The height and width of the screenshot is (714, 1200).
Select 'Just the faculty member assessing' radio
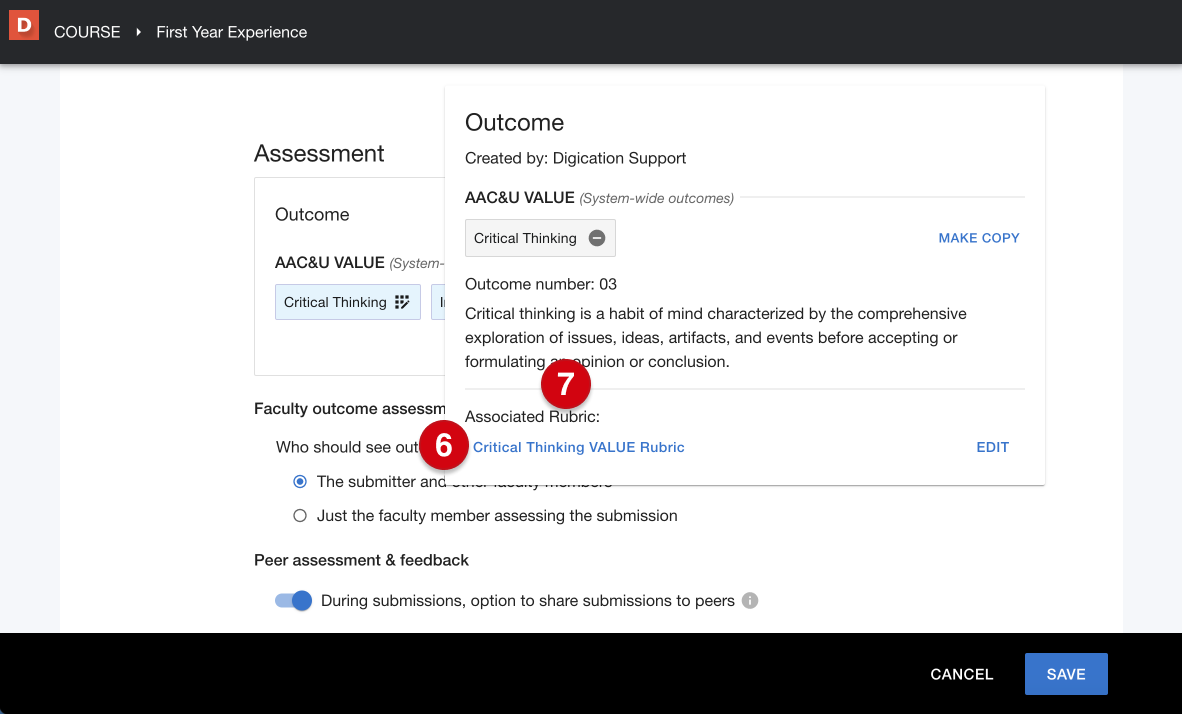pos(300,516)
